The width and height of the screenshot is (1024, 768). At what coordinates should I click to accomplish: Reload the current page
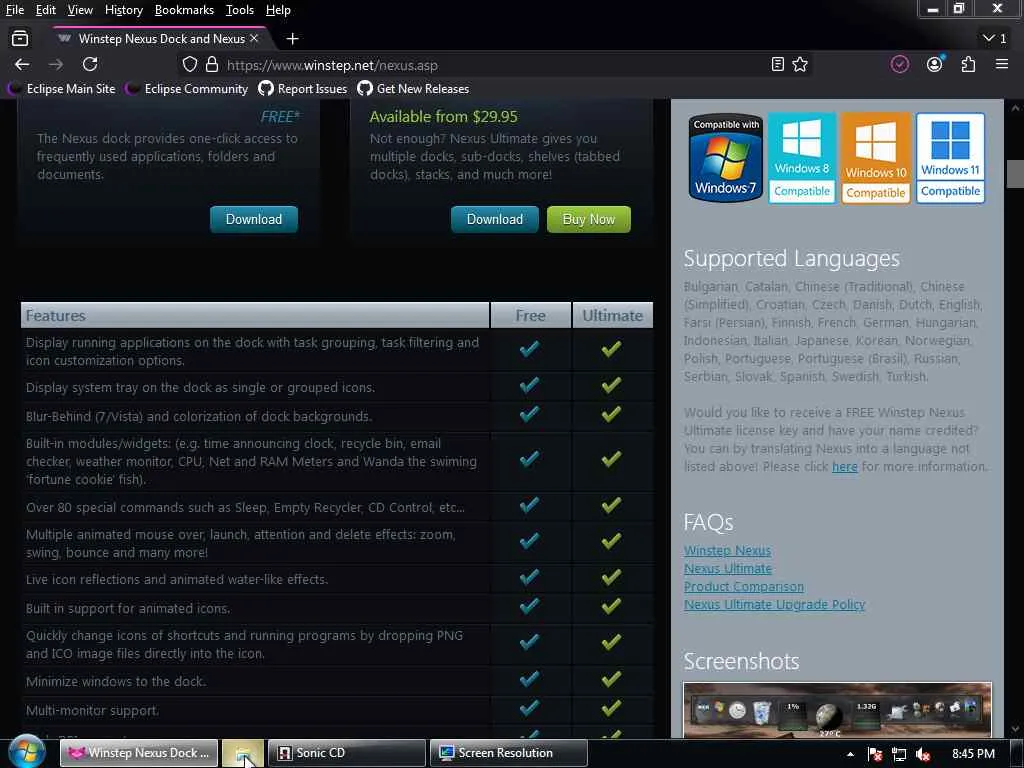(90, 64)
